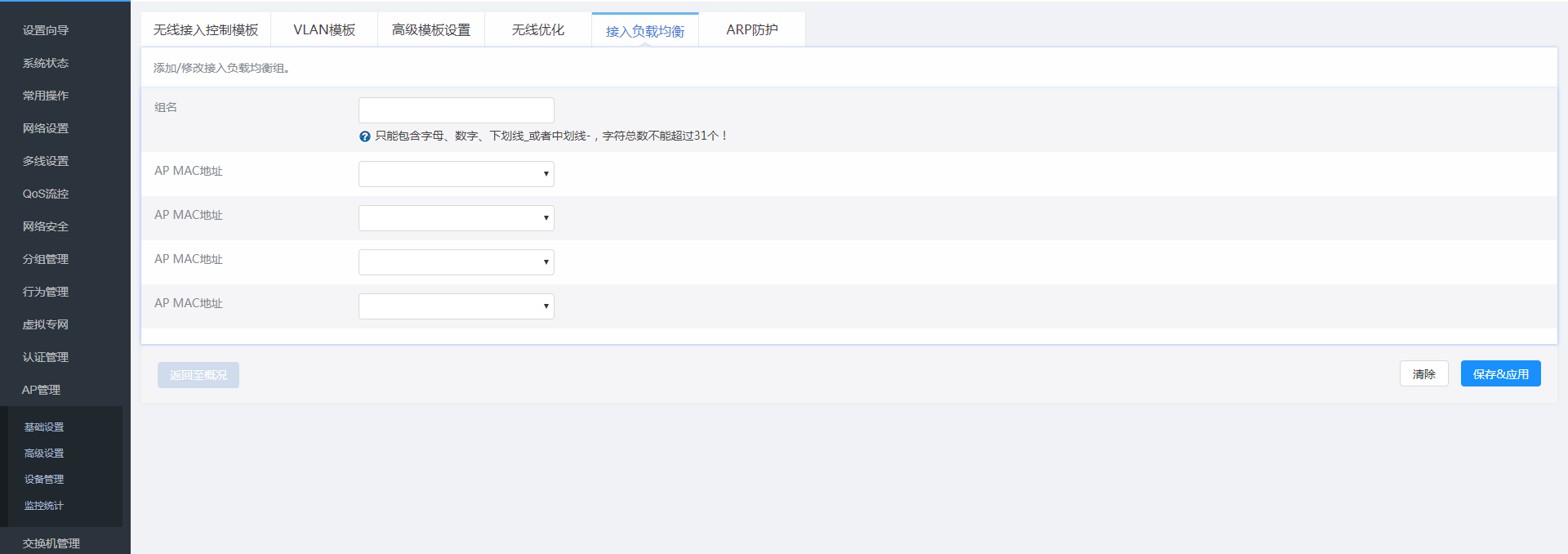This screenshot has height=554, width=1568.
Task: Switch to the 无线接入控制模板 tab
Action: pos(206,30)
